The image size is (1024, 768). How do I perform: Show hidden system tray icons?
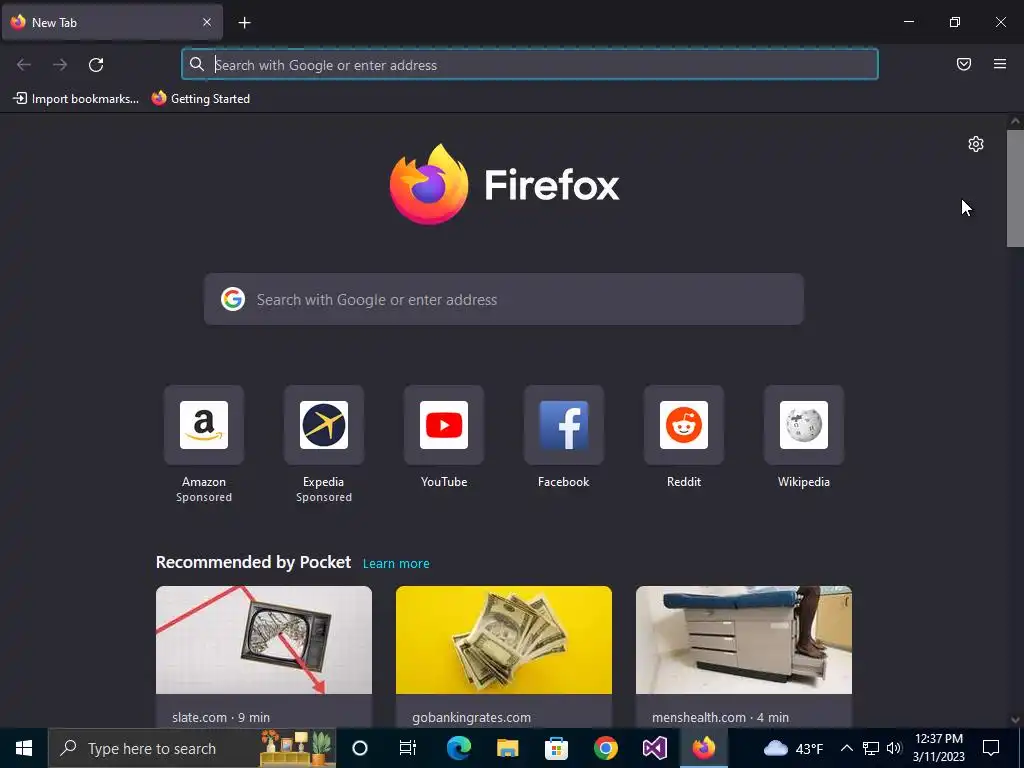point(846,748)
